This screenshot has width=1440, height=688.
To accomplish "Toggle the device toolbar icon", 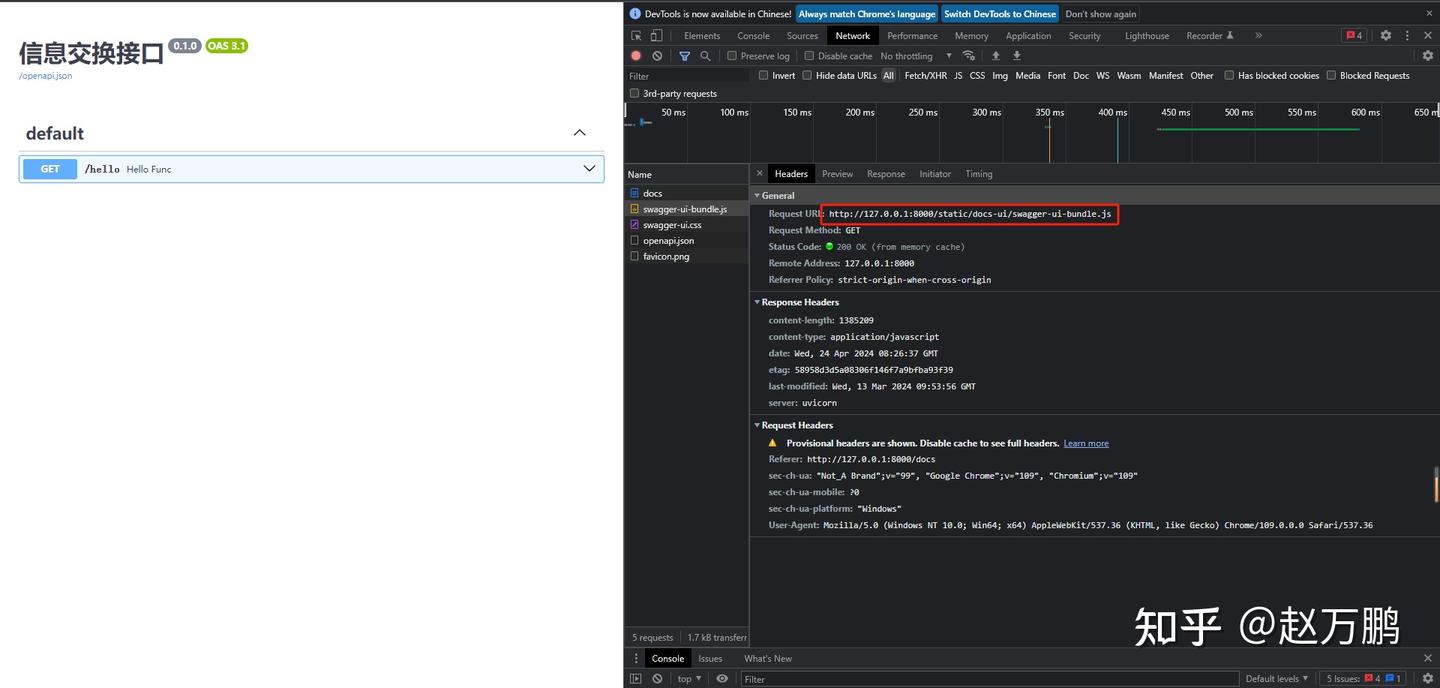I will click(656, 36).
